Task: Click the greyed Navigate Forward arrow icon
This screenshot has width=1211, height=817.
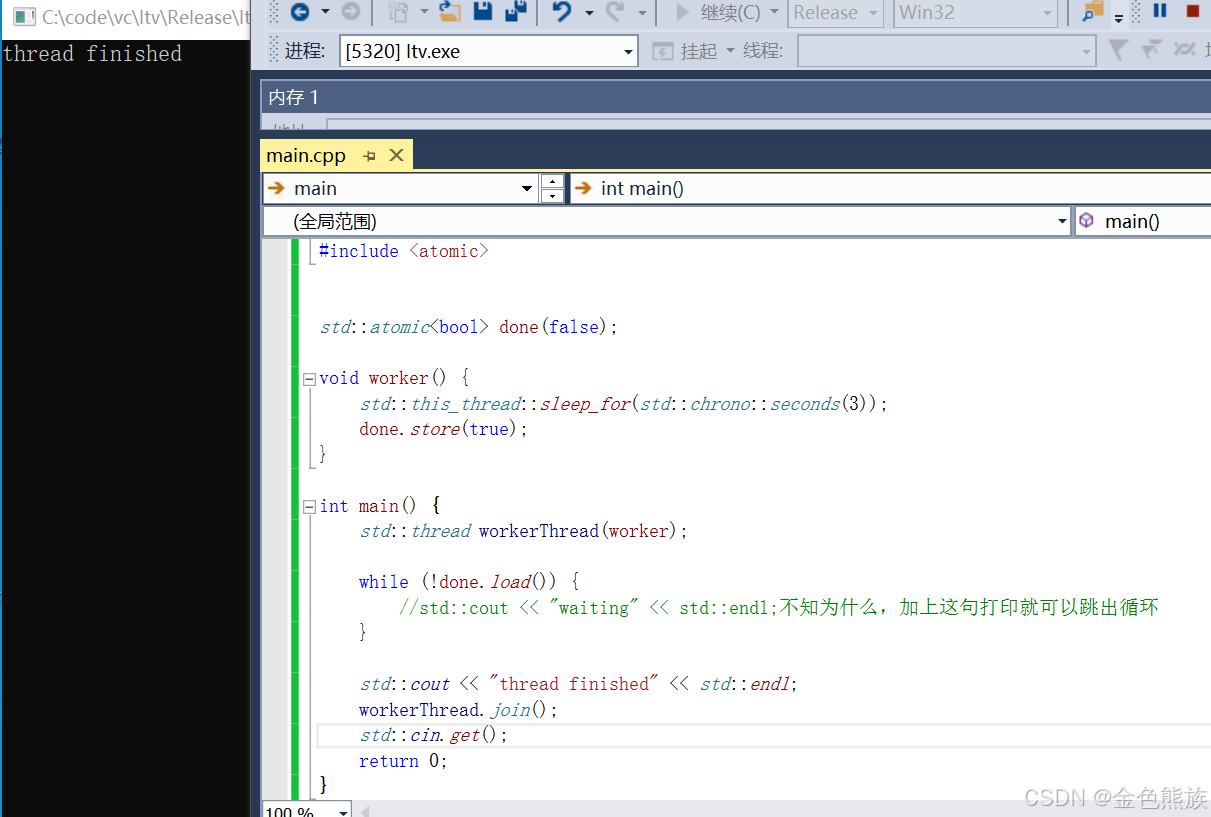Action: (x=351, y=12)
